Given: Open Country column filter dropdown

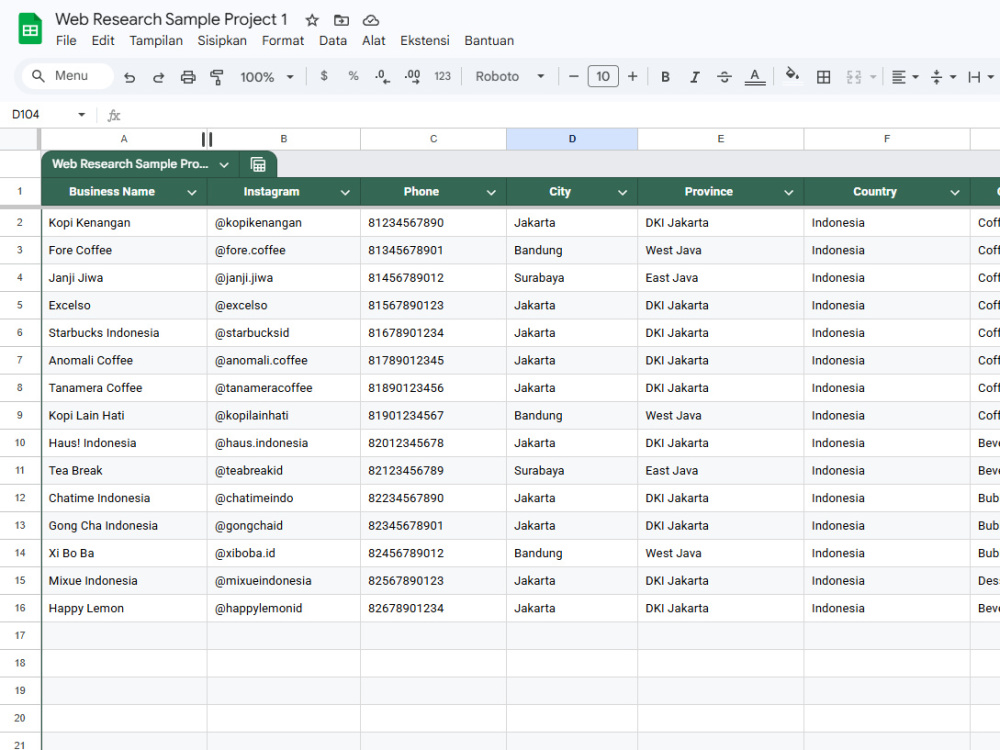Looking at the screenshot, I should pyautogui.click(x=955, y=193).
